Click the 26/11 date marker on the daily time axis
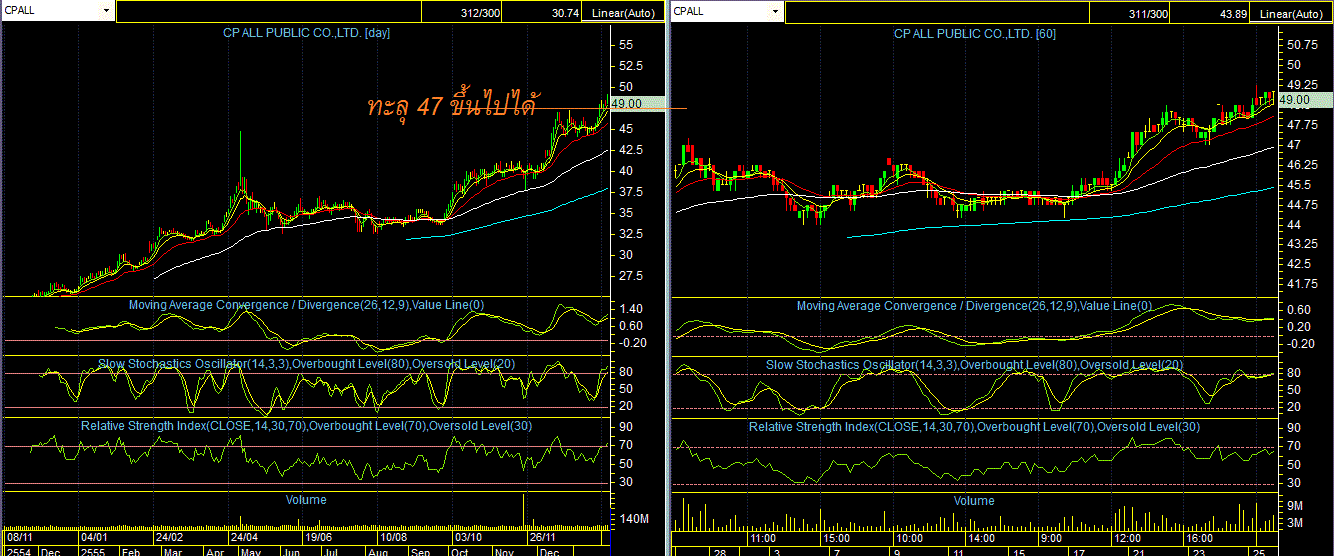1334x556 pixels. point(544,537)
